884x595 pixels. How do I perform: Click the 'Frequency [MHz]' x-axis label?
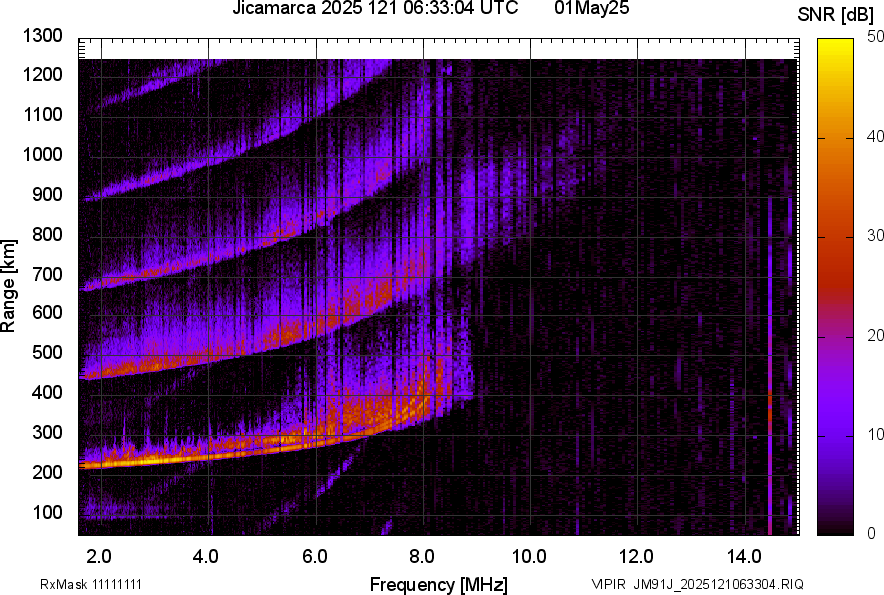coord(438,584)
